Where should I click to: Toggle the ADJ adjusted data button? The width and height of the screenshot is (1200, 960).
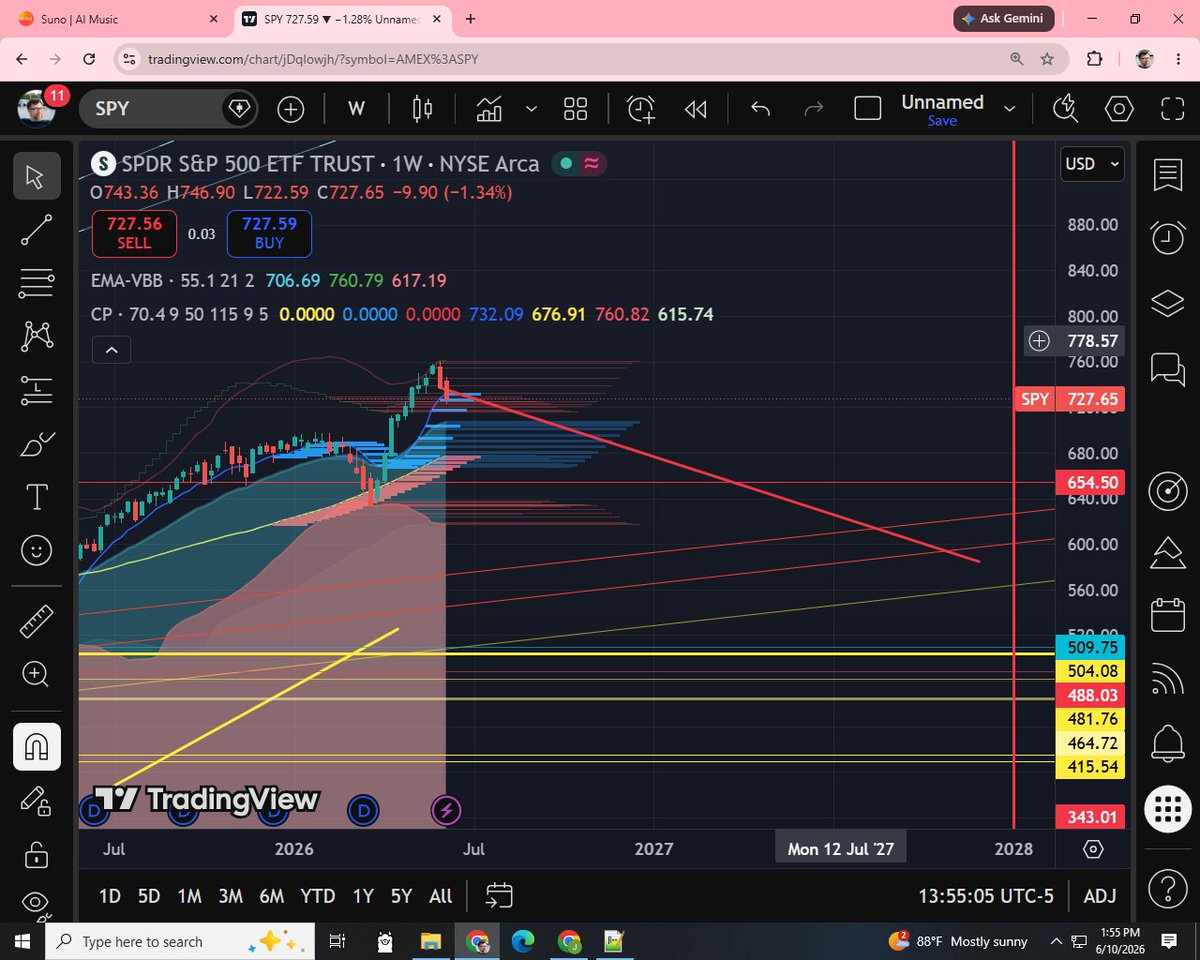1100,896
